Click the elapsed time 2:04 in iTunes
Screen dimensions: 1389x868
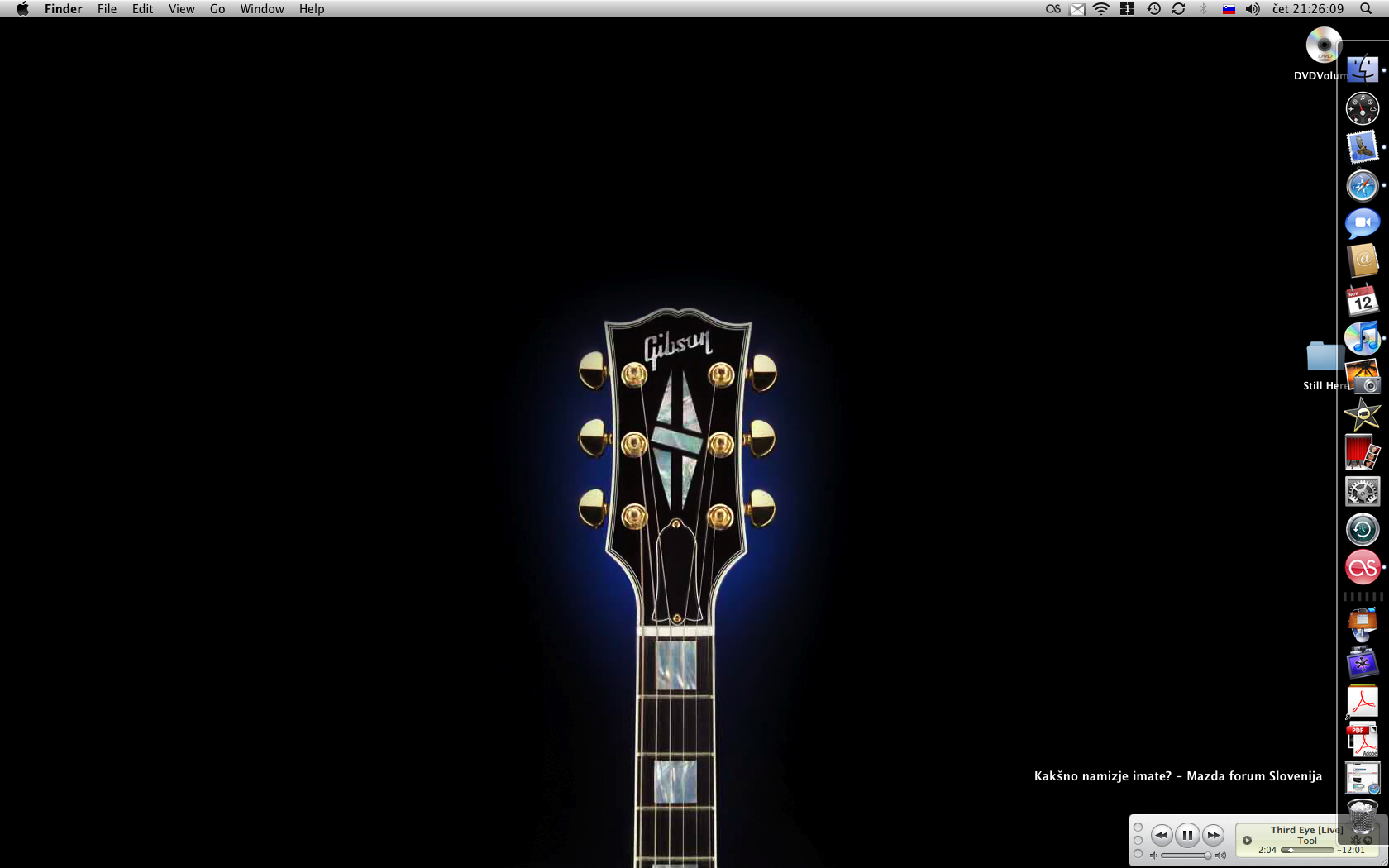coord(1267,850)
